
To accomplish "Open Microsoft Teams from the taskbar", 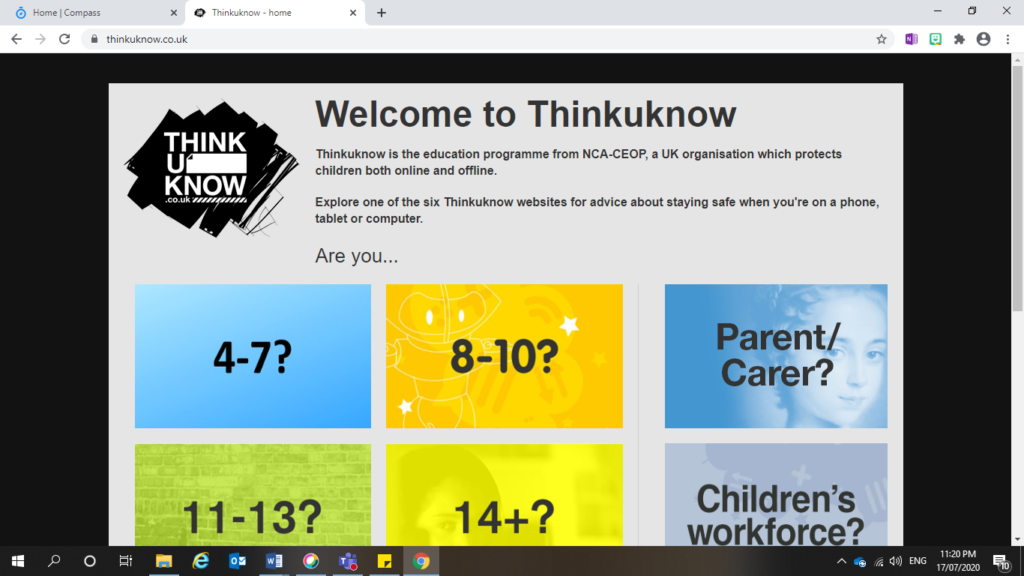I will [x=347, y=561].
